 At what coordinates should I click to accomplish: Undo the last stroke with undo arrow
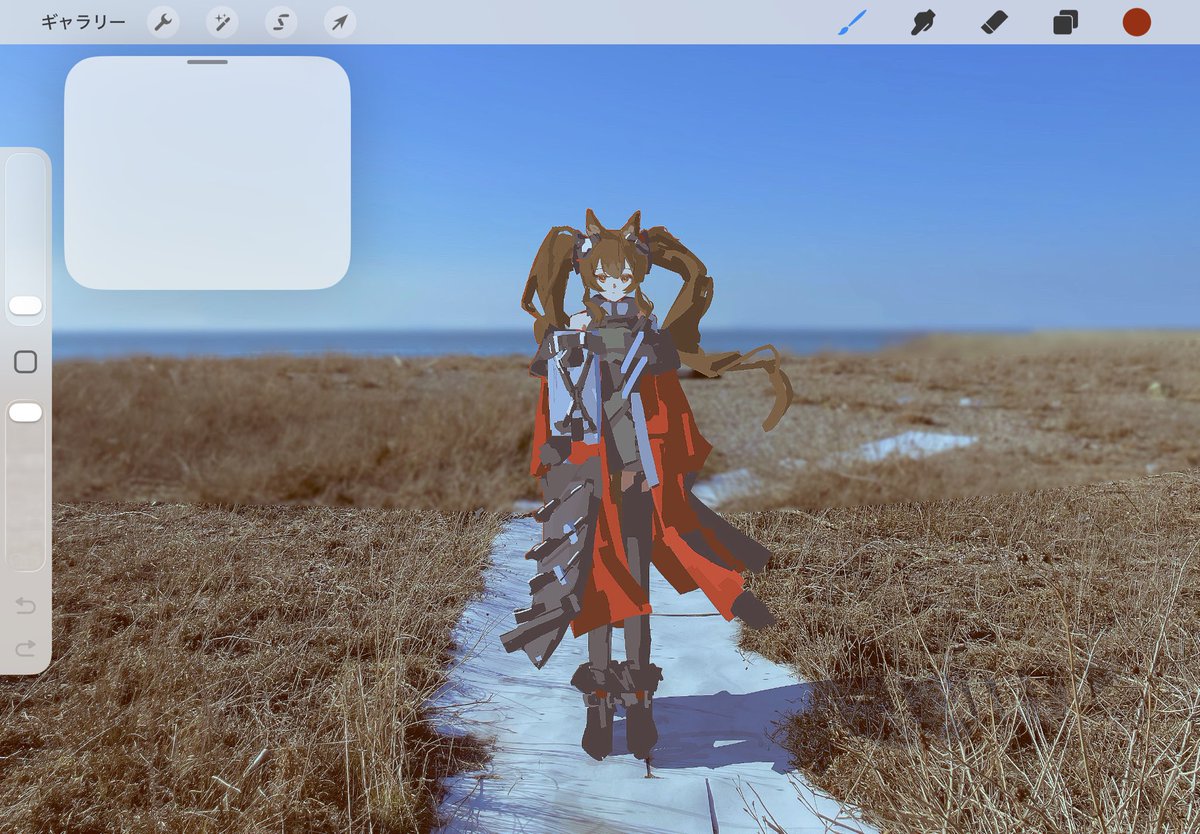pos(26,606)
